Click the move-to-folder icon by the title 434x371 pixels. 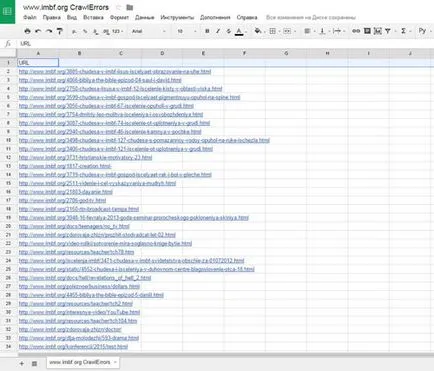pos(130,7)
